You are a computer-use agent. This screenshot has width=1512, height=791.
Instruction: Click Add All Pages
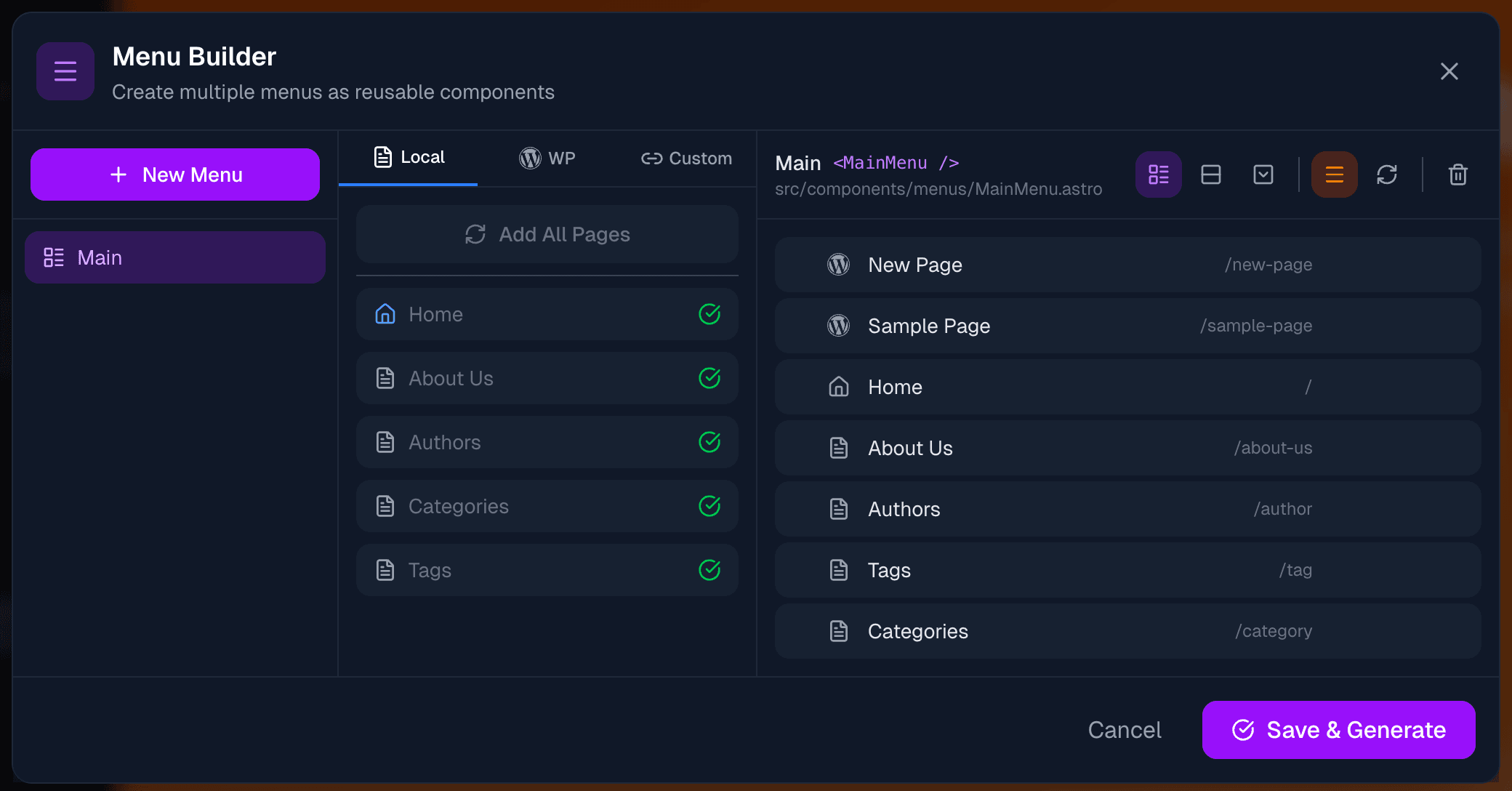tap(547, 234)
